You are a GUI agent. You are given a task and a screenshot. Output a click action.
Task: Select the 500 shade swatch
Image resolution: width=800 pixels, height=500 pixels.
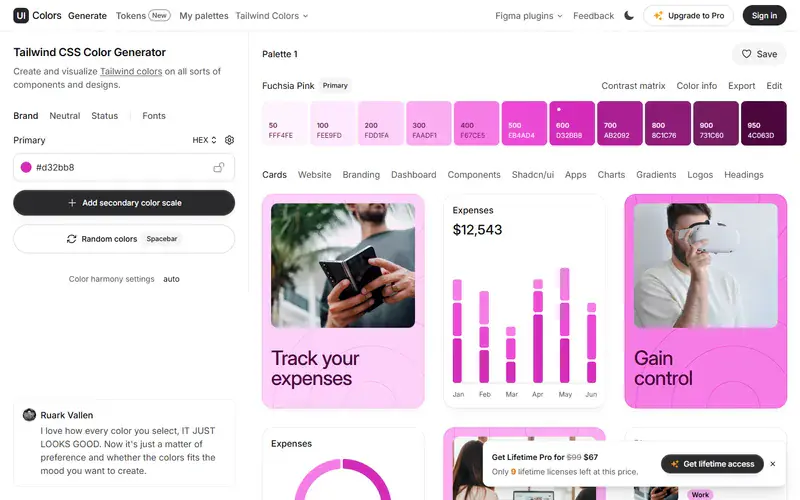coord(524,123)
